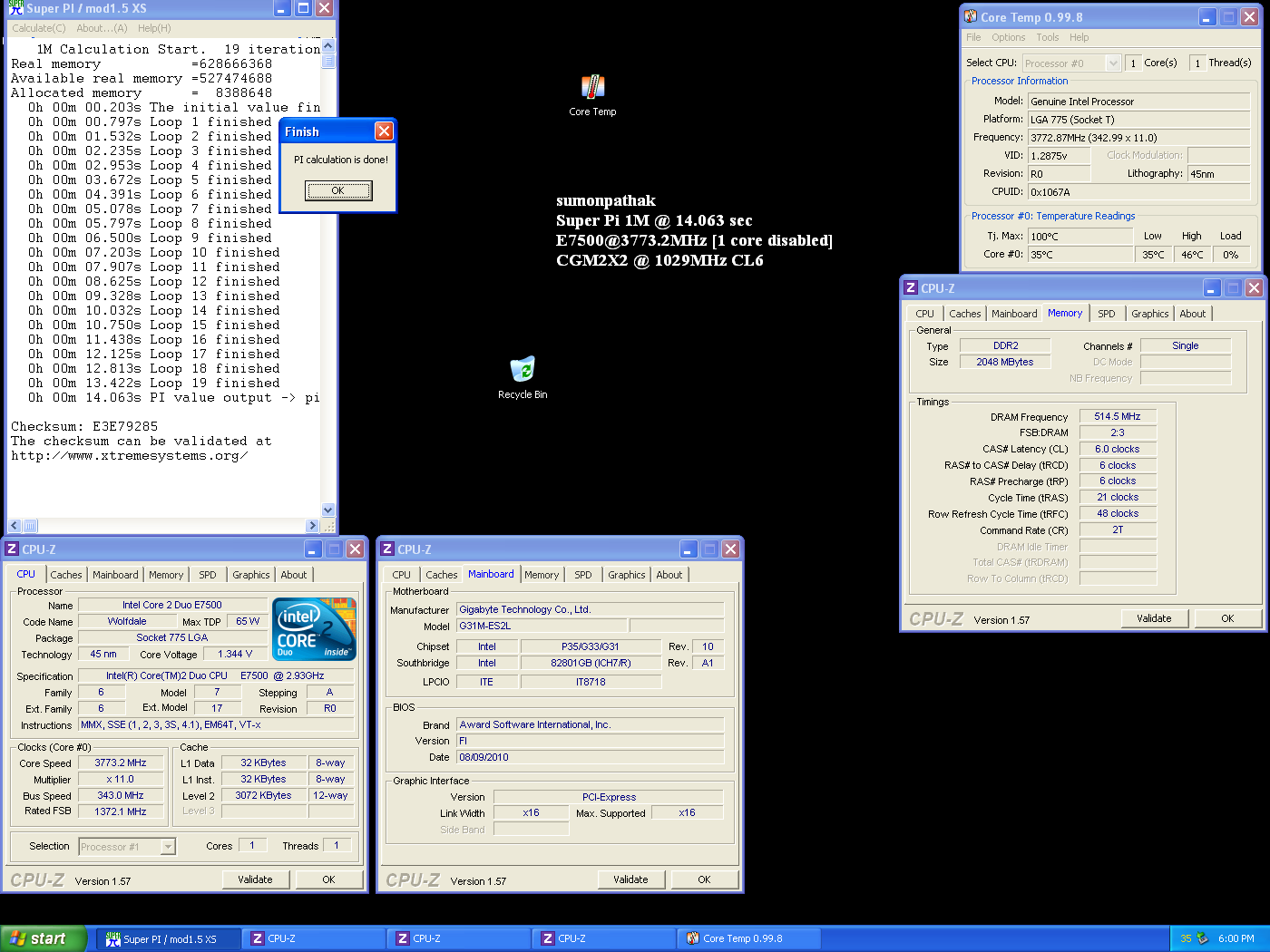
Task: Click Validate in the CPU tab window
Action: click(255, 879)
